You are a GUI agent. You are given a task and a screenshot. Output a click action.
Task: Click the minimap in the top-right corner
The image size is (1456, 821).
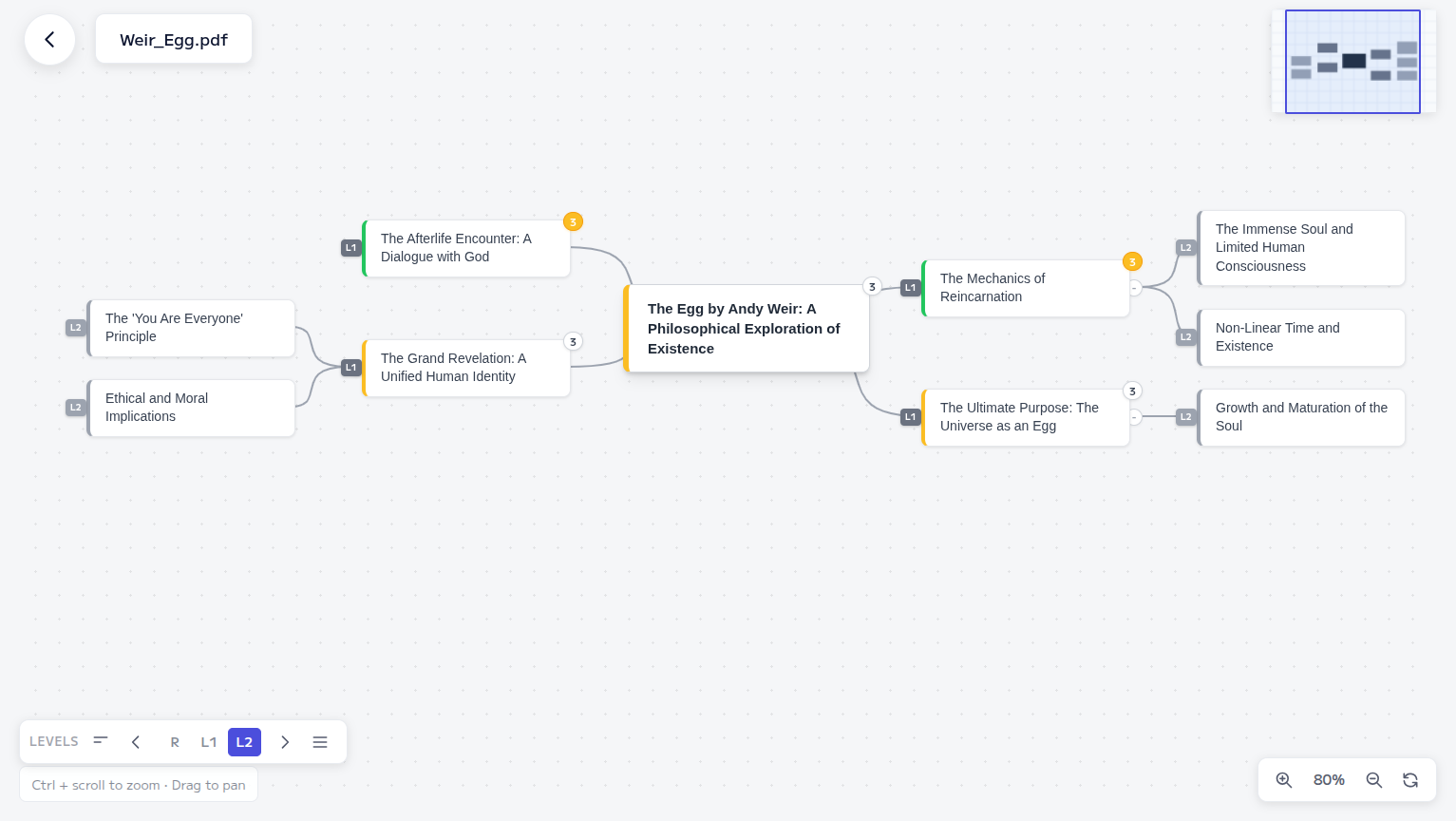pyautogui.click(x=1352, y=61)
